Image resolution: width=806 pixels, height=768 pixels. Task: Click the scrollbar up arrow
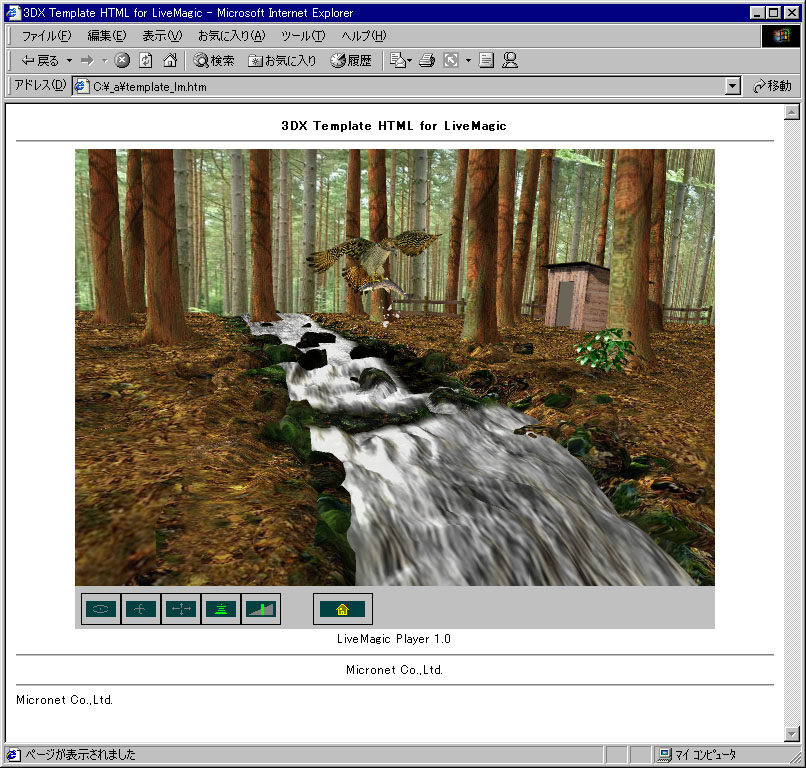click(x=792, y=112)
